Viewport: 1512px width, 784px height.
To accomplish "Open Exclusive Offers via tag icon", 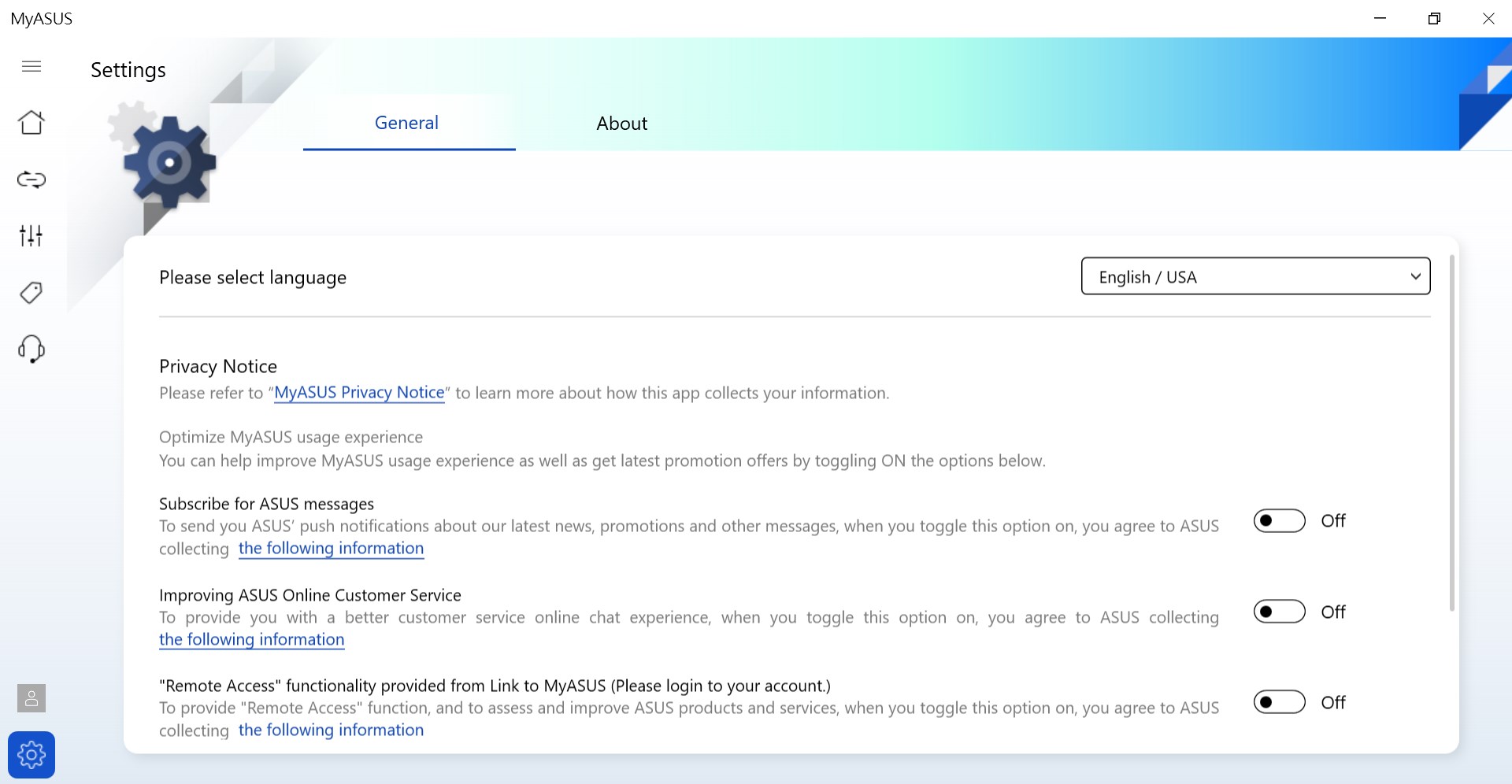I will [31, 292].
